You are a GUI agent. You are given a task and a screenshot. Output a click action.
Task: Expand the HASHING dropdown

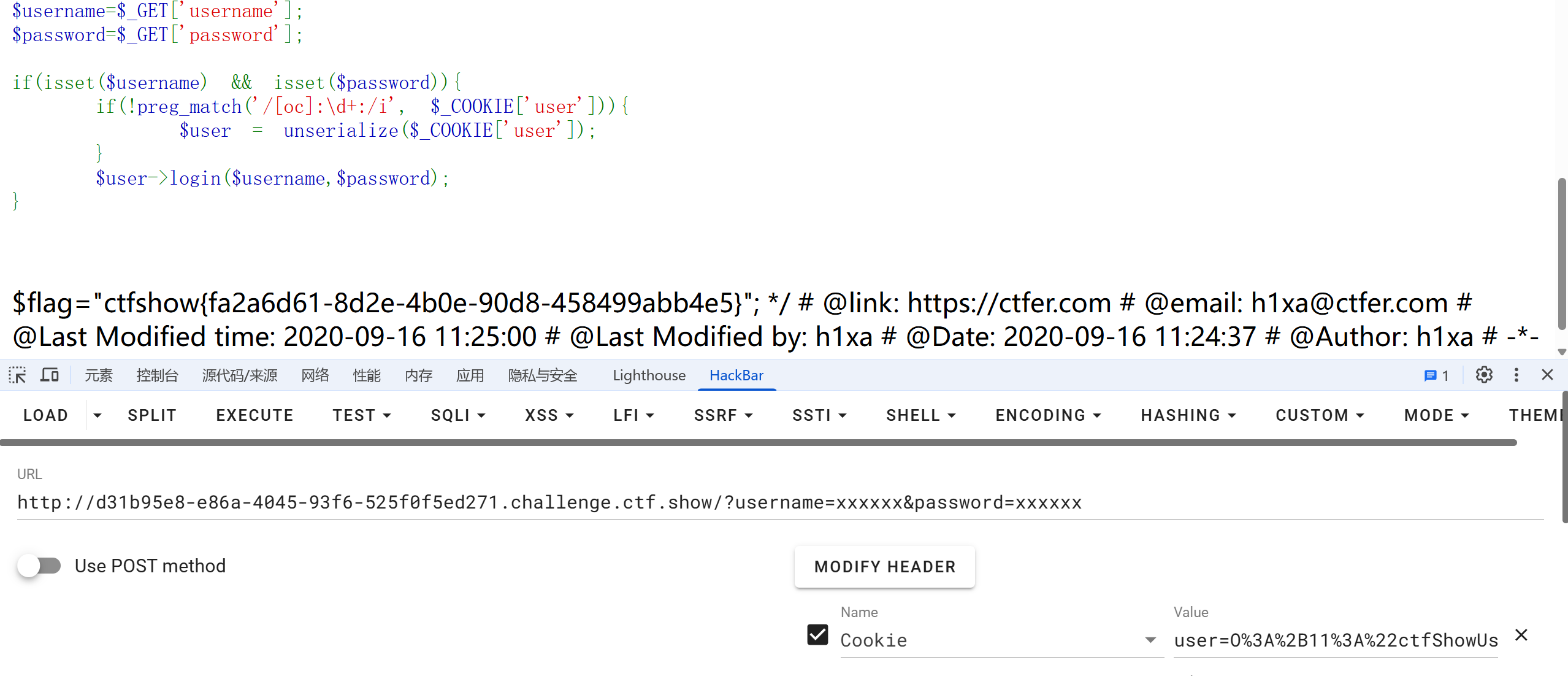click(x=1188, y=416)
